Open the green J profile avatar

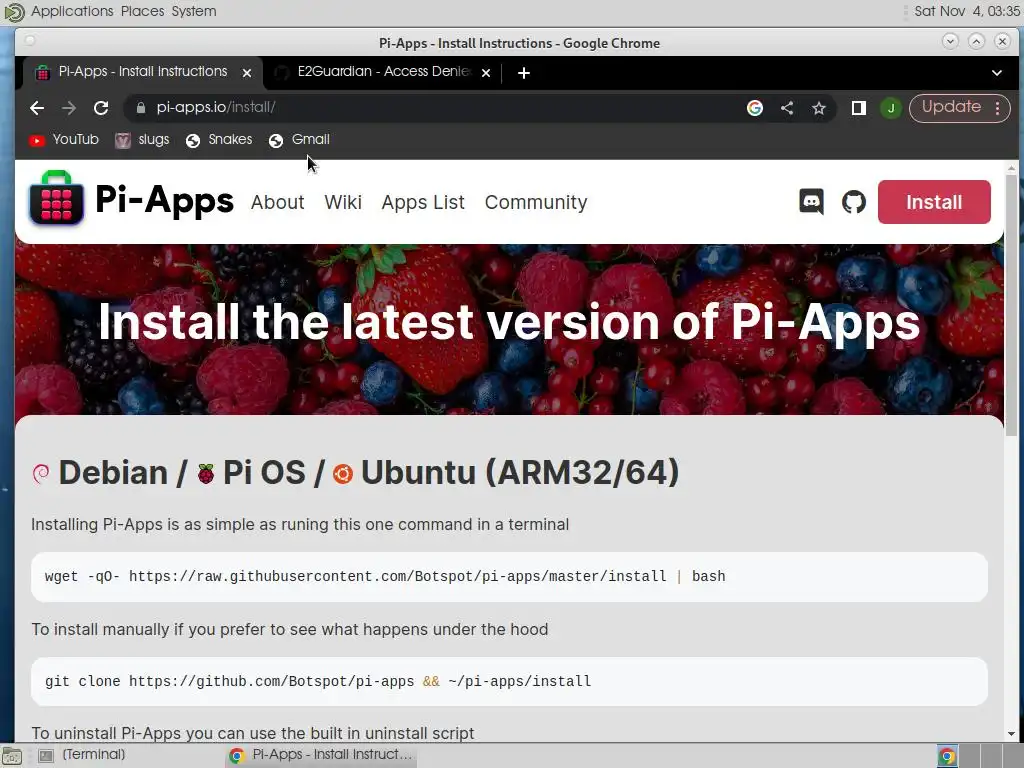(x=891, y=108)
